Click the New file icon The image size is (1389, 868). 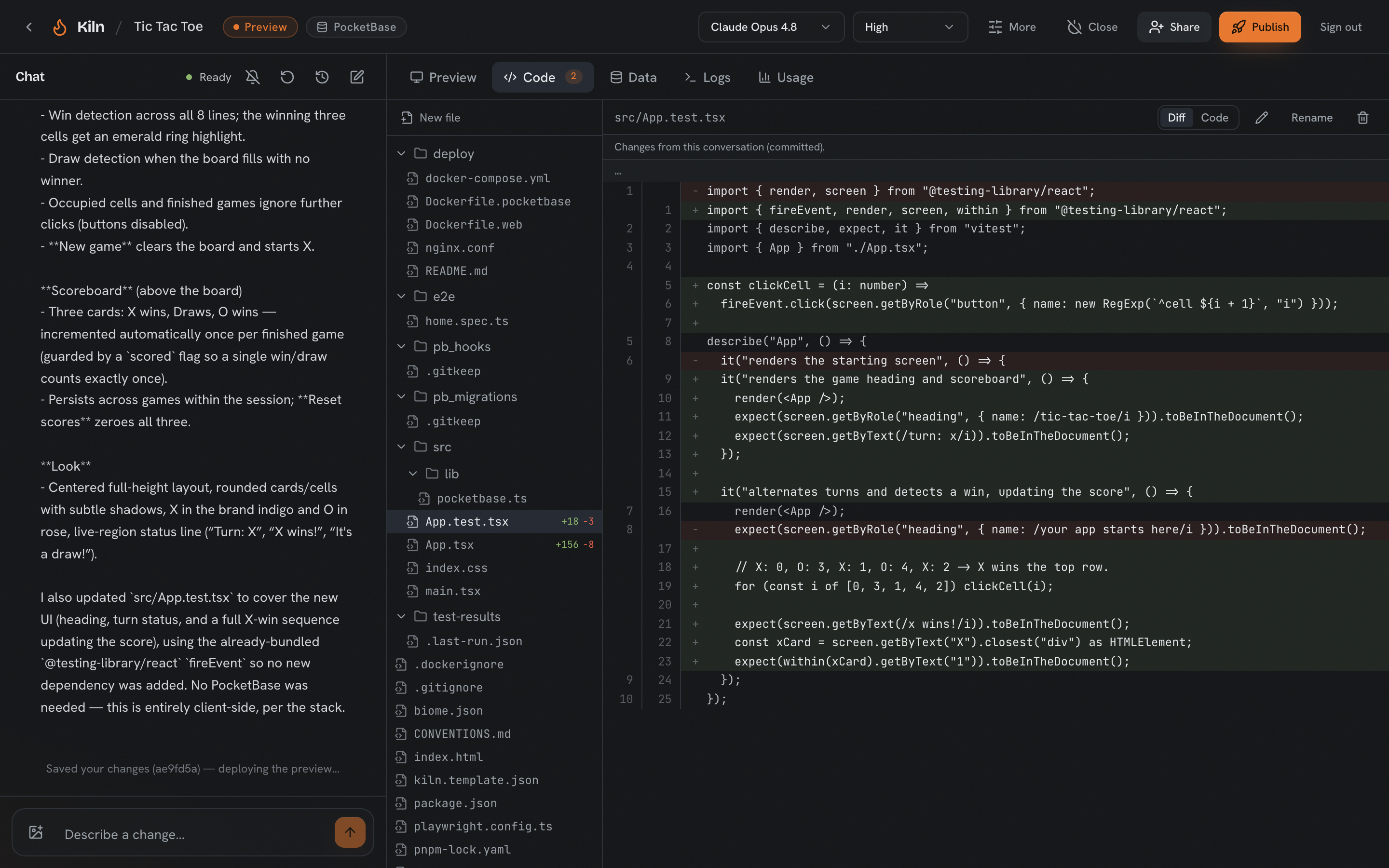coord(407,118)
